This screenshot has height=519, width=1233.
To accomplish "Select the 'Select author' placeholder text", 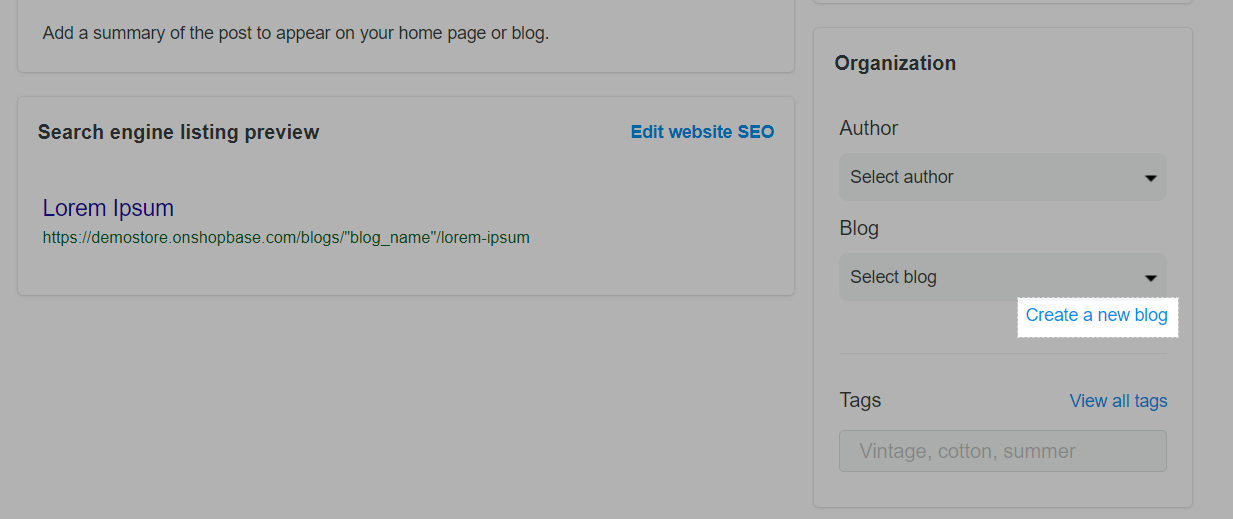I will click(902, 177).
